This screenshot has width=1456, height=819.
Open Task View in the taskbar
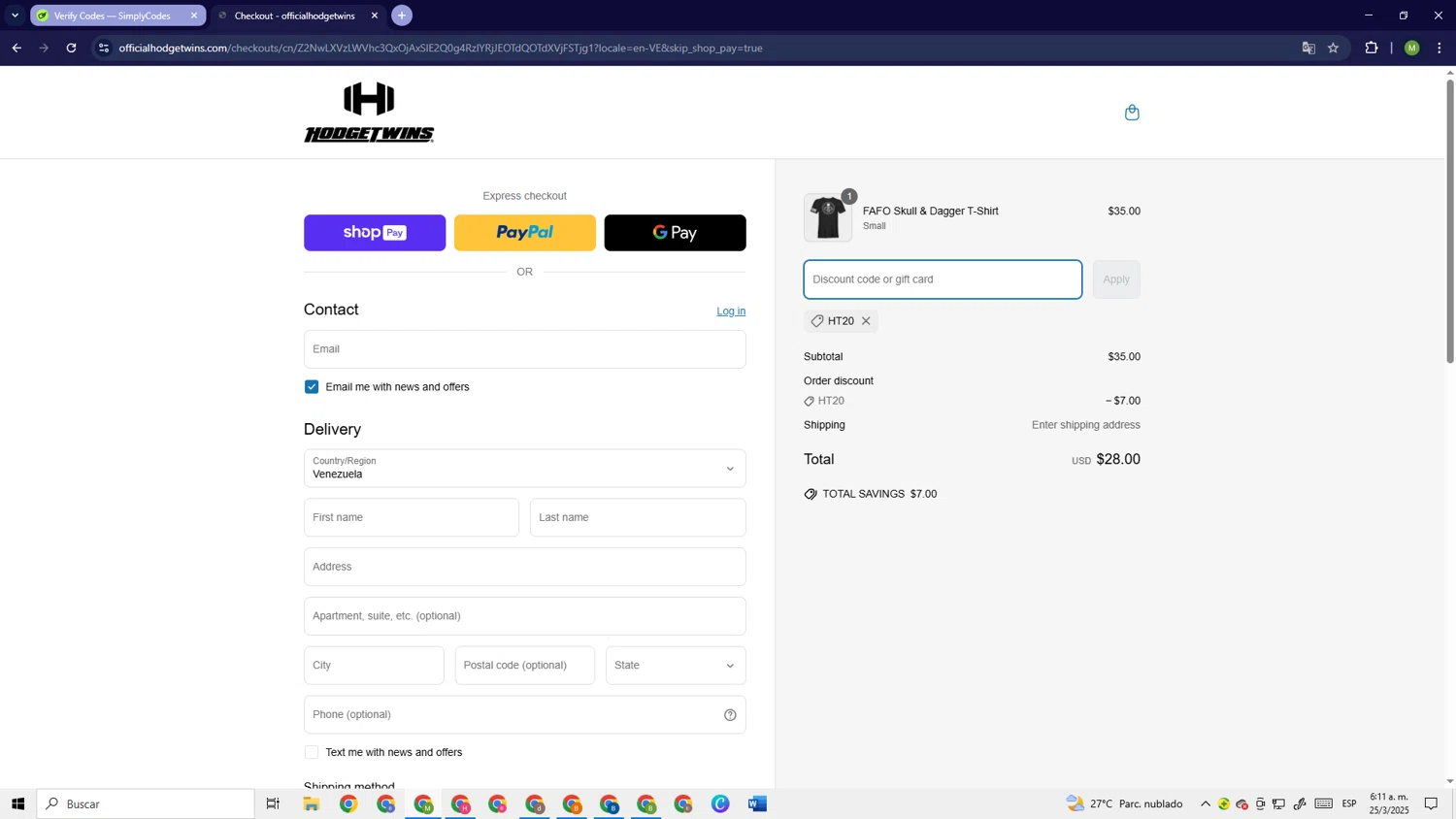pyautogui.click(x=273, y=803)
